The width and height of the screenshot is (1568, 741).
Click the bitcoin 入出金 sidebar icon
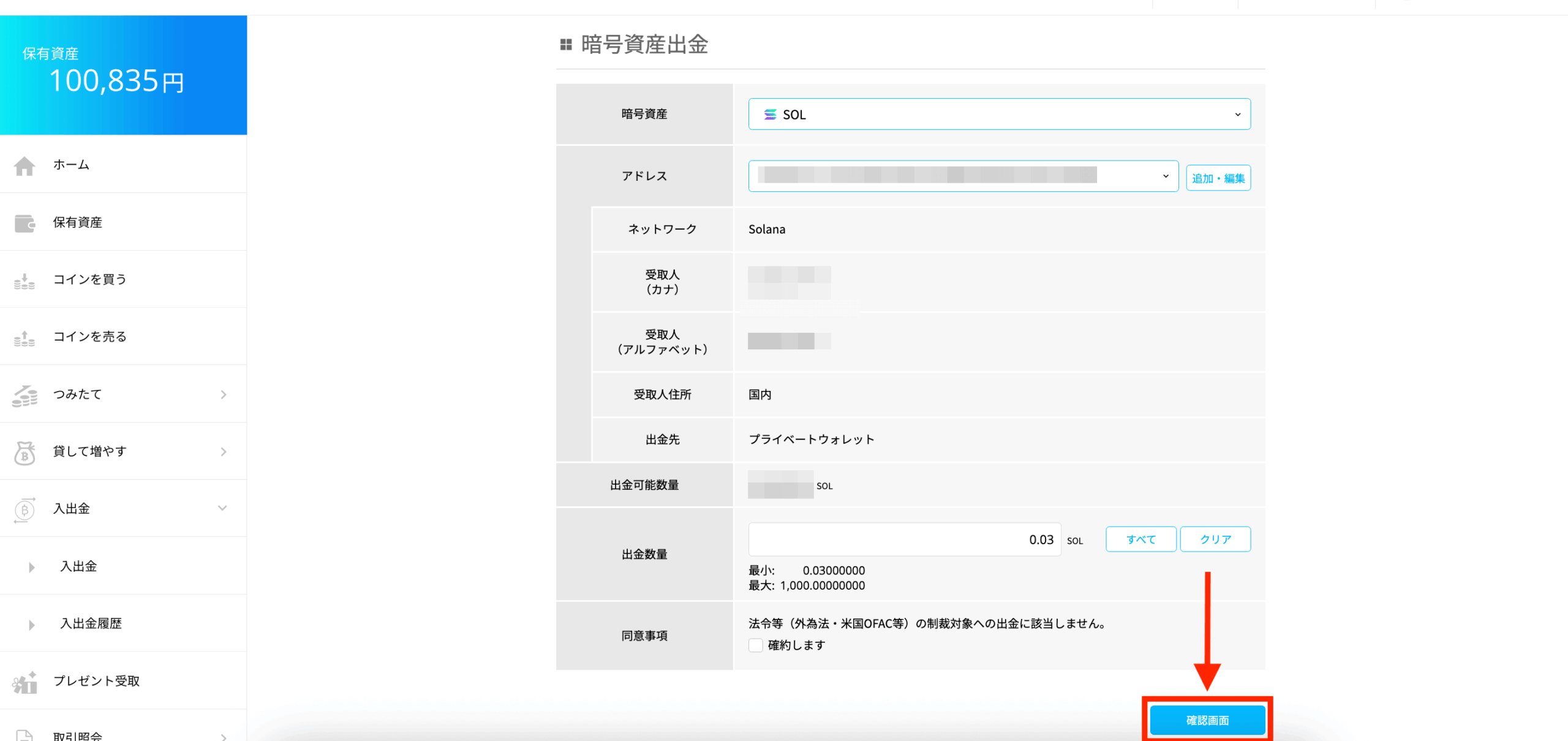24,509
